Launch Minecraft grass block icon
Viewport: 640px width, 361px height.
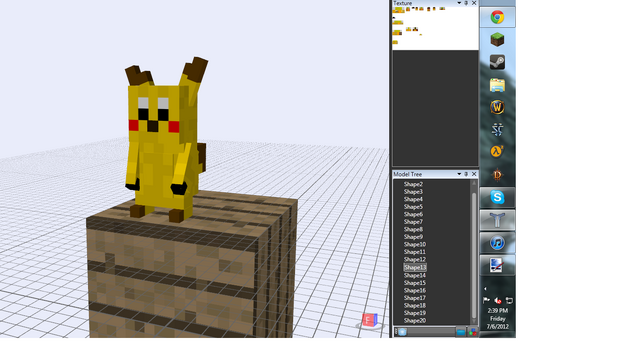coord(497,40)
